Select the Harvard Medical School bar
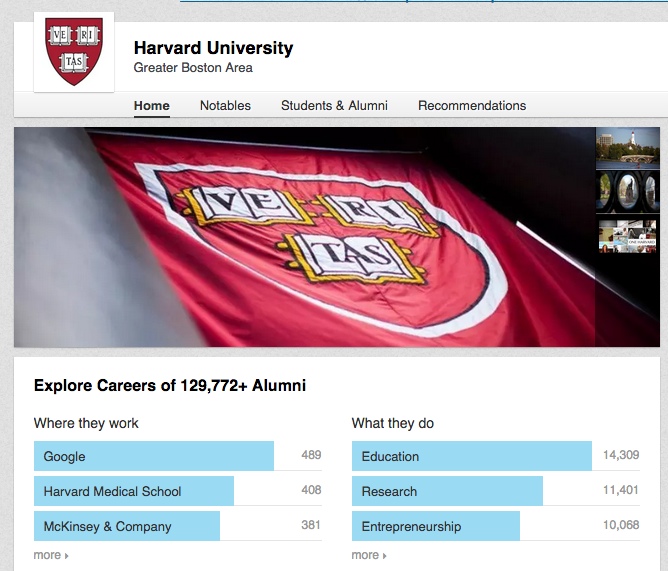This screenshot has height=571, width=668. pos(133,491)
